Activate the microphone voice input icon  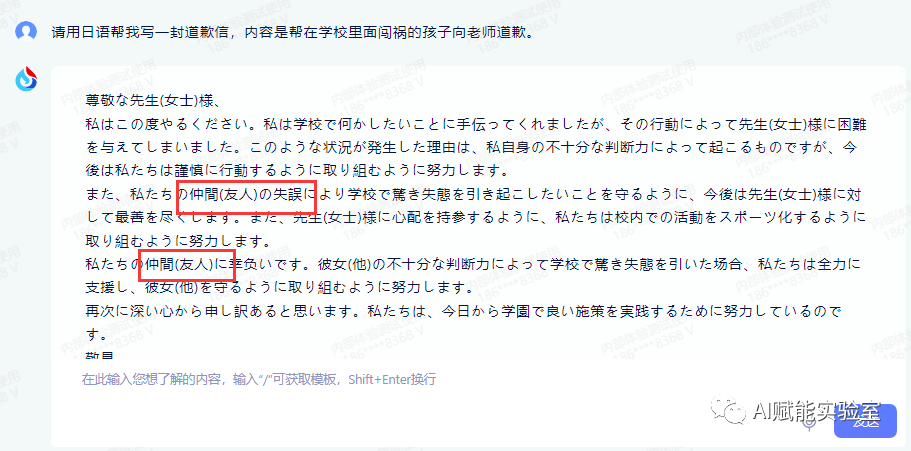[x=809, y=424]
